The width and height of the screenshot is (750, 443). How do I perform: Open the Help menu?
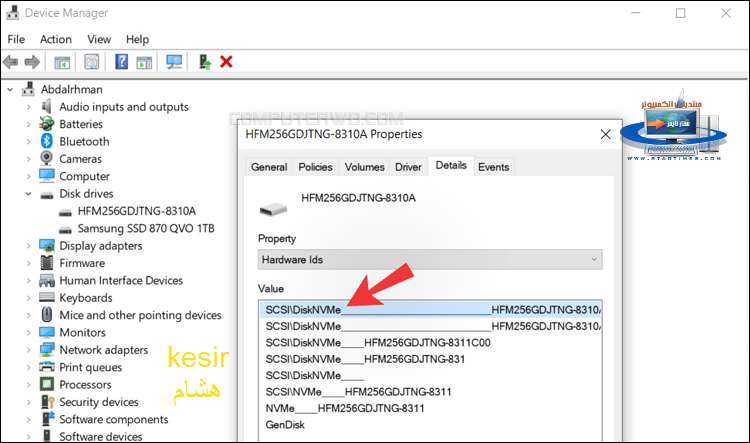coord(137,39)
